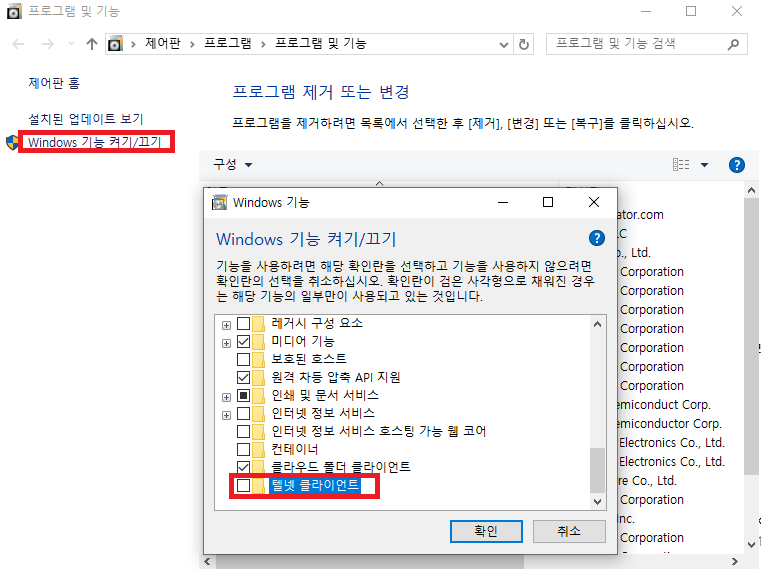The height and width of the screenshot is (569, 761).
Task: Click the search magnifier icon
Action: 733,44
